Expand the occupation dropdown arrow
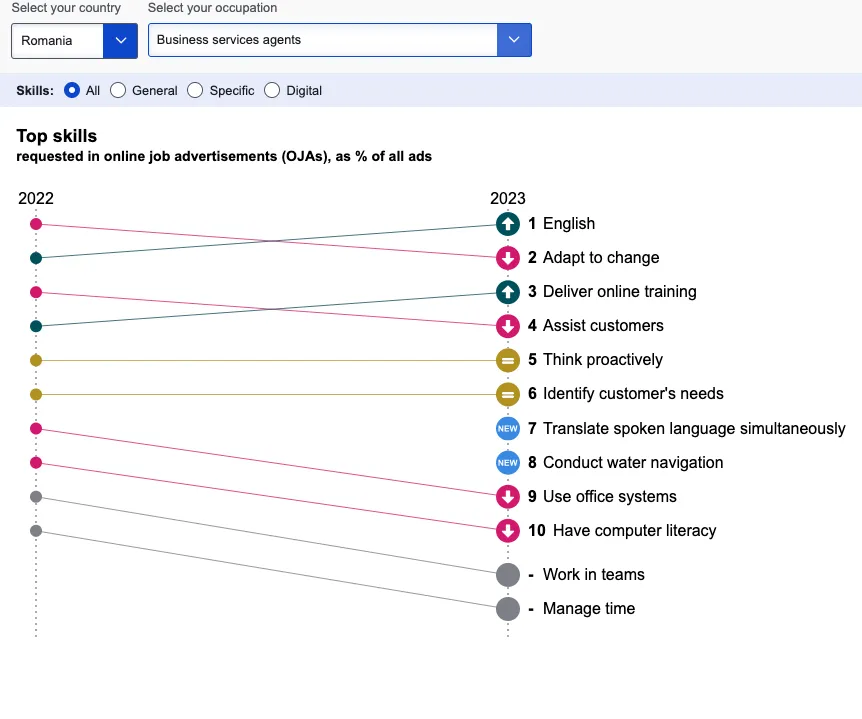Image resolution: width=862 pixels, height=719 pixels. coord(514,40)
